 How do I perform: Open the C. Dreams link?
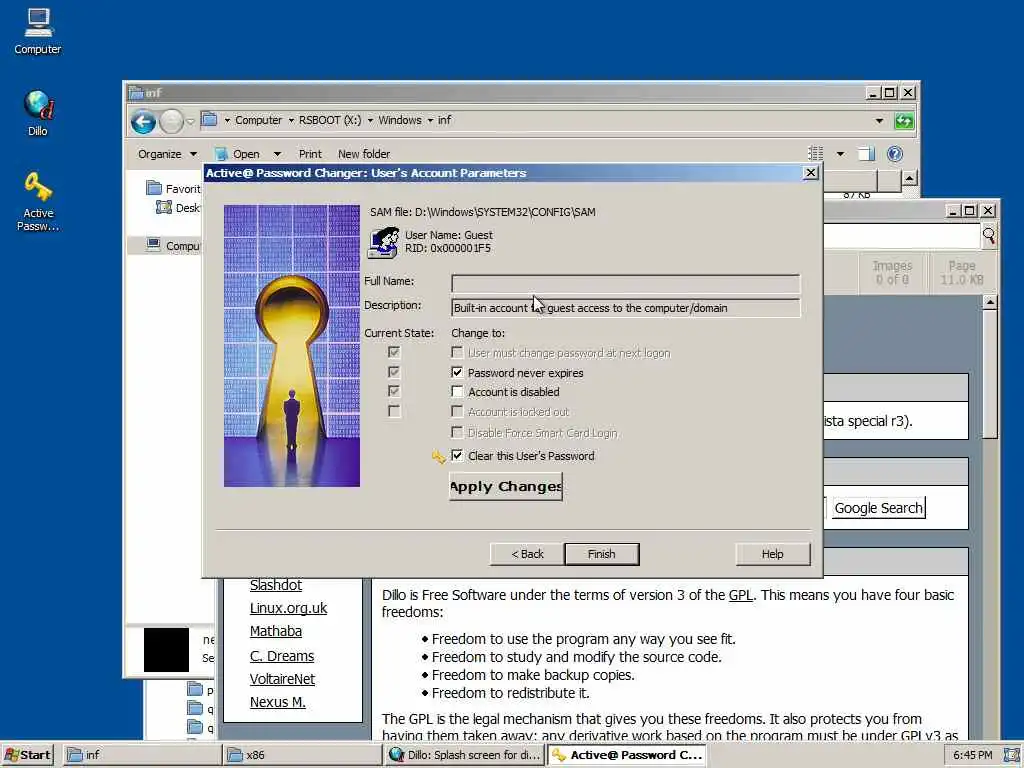pyautogui.click(x=281, y=656)
